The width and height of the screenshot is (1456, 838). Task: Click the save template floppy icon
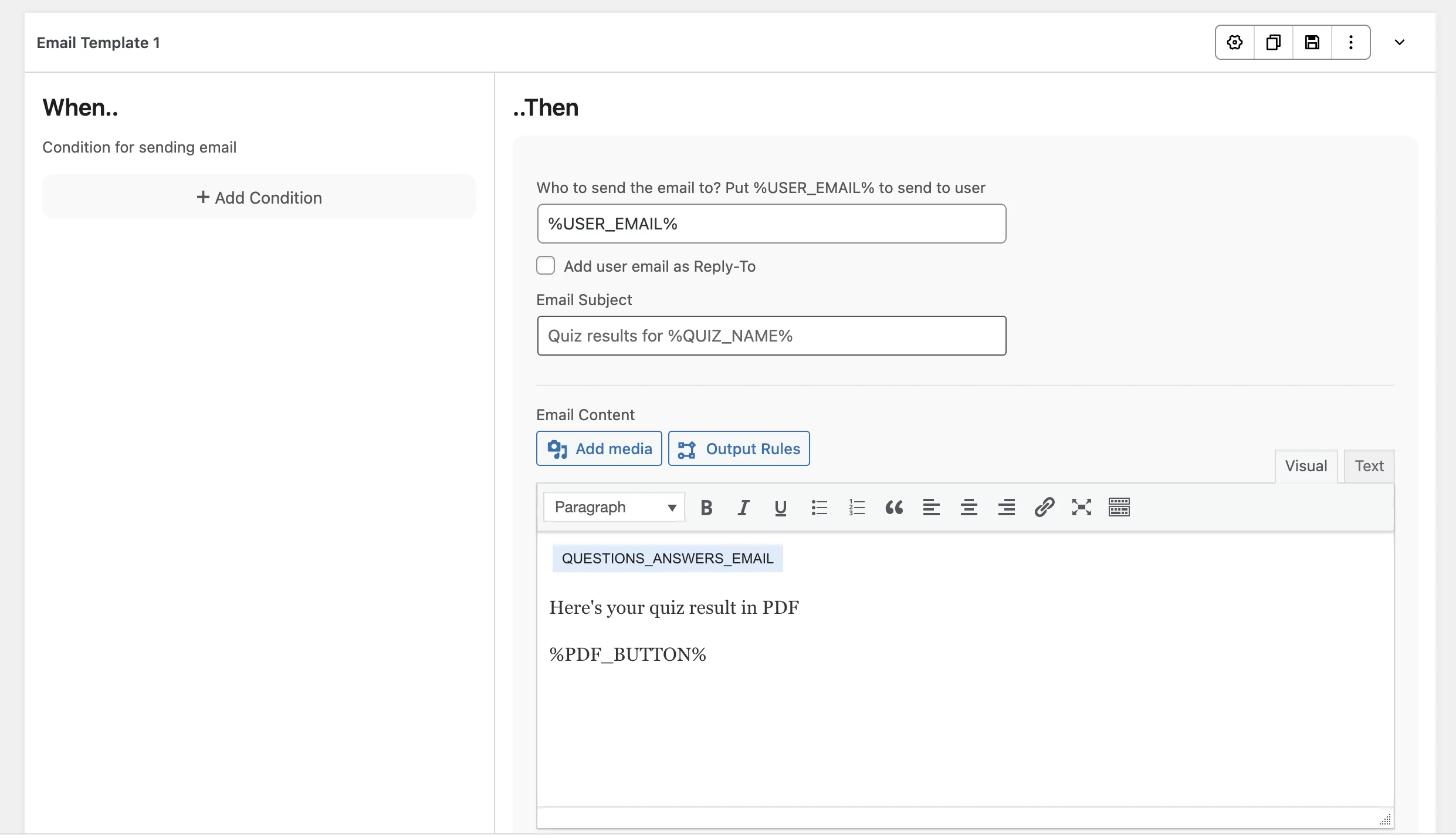(1312, 42)
